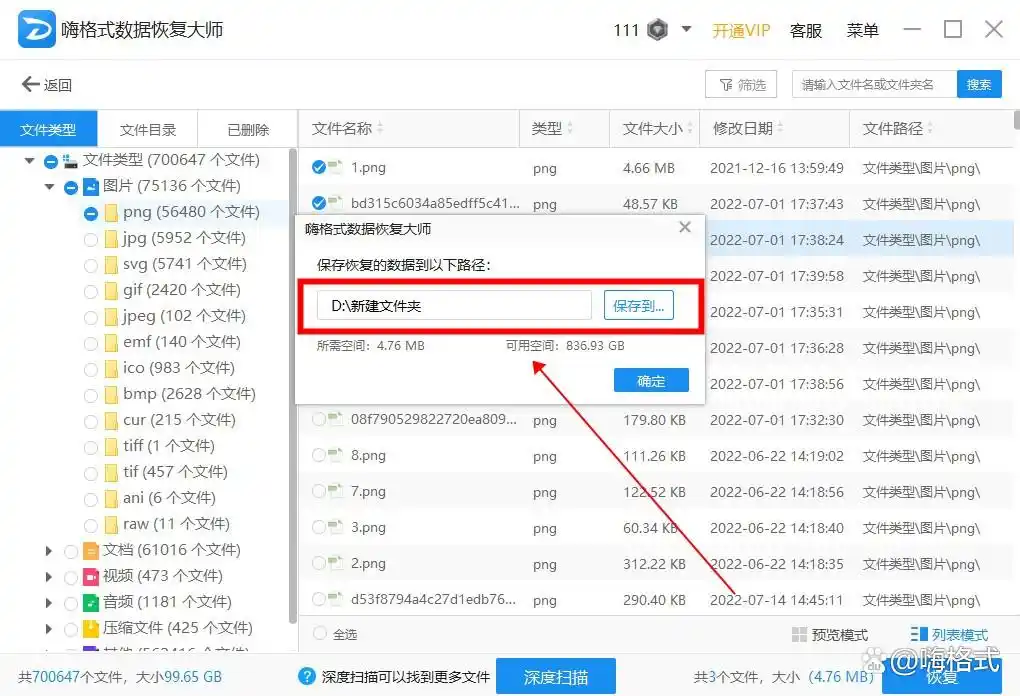Click the emf folder icon
The image size is (1020, 696).
click(x=111, y=343)
